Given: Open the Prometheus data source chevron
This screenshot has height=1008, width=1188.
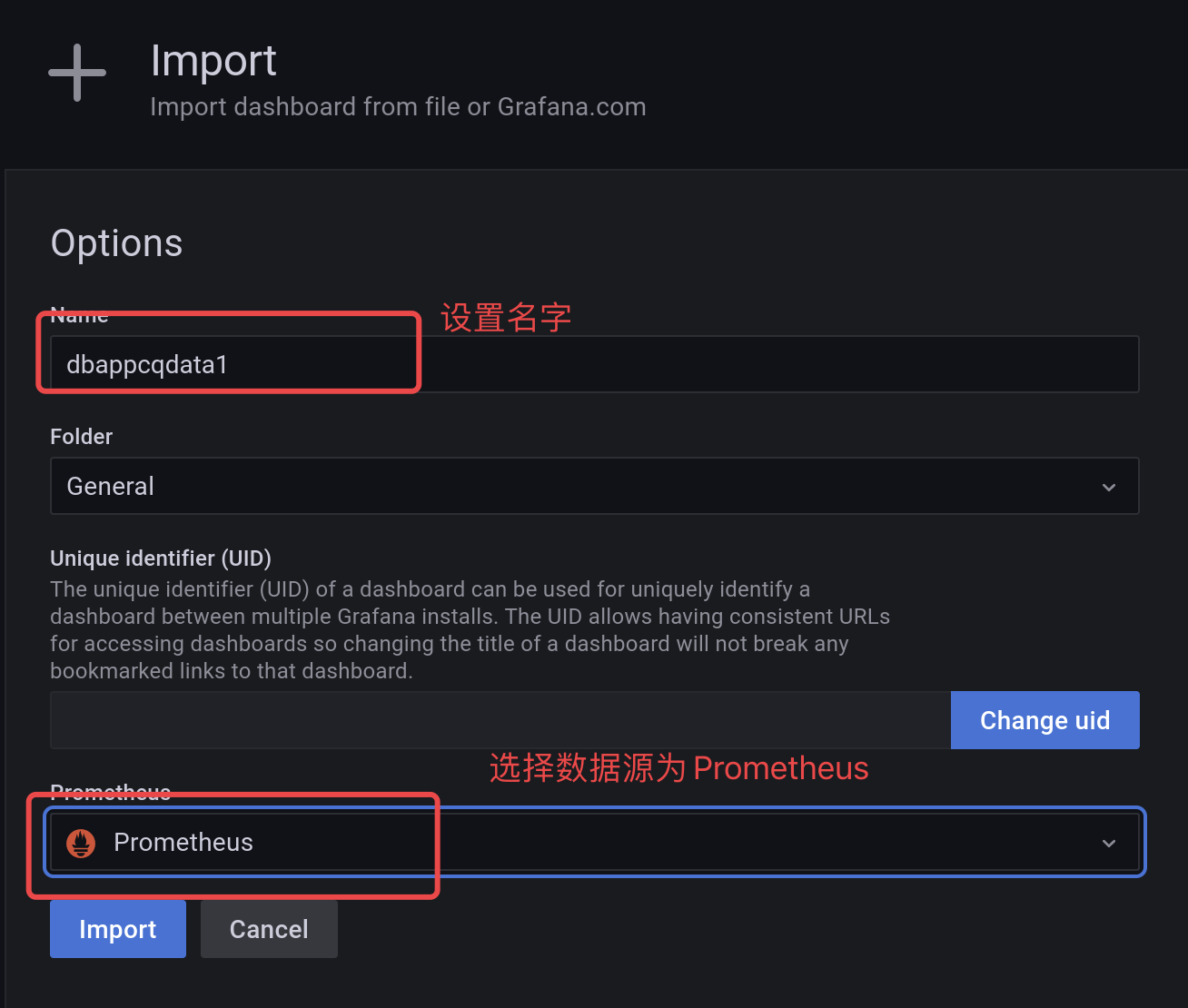Looking at the screenshot, I should [1109, 843].
